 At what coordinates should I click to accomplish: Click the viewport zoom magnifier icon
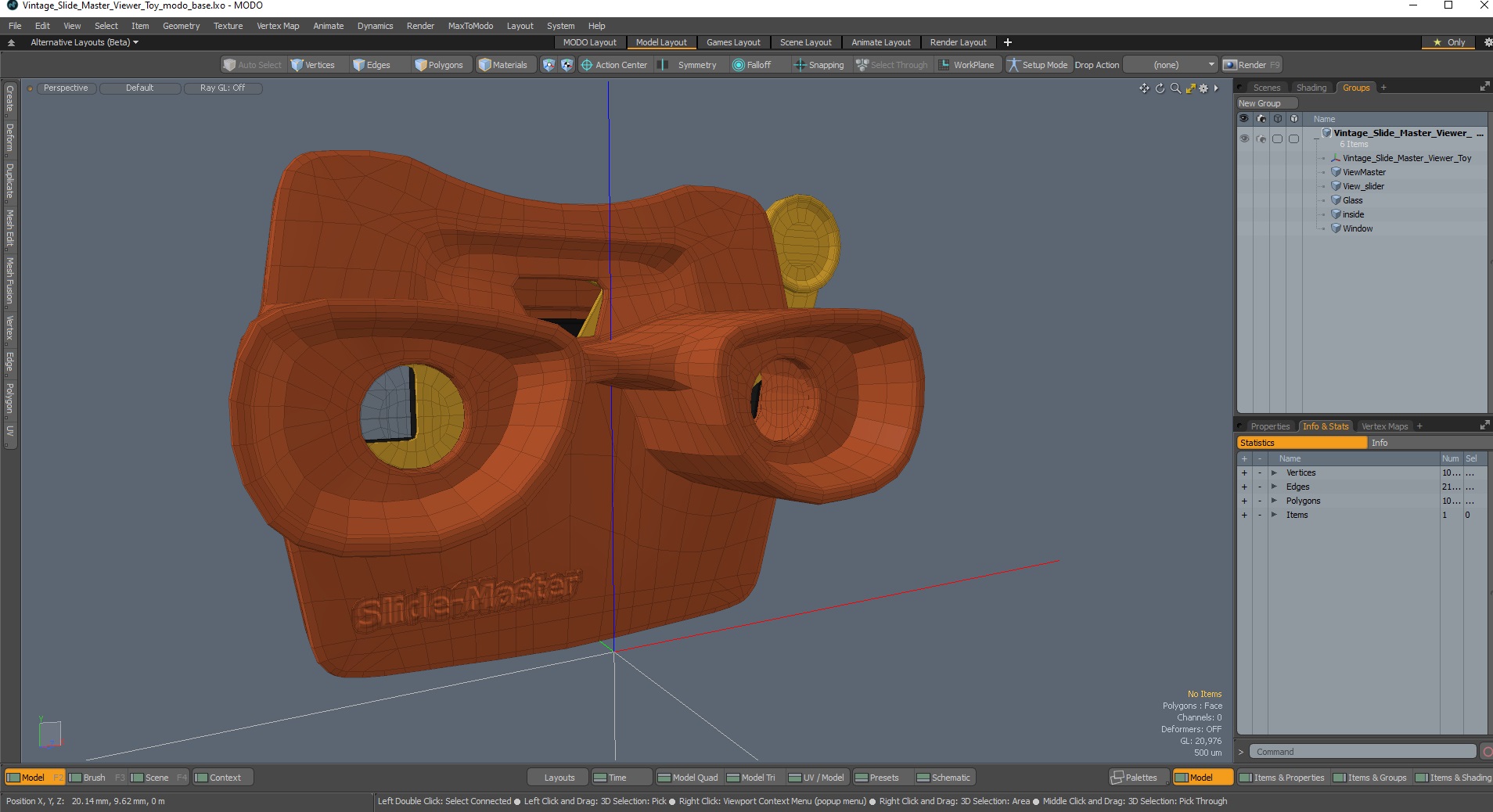click(x=1175, y=88)
